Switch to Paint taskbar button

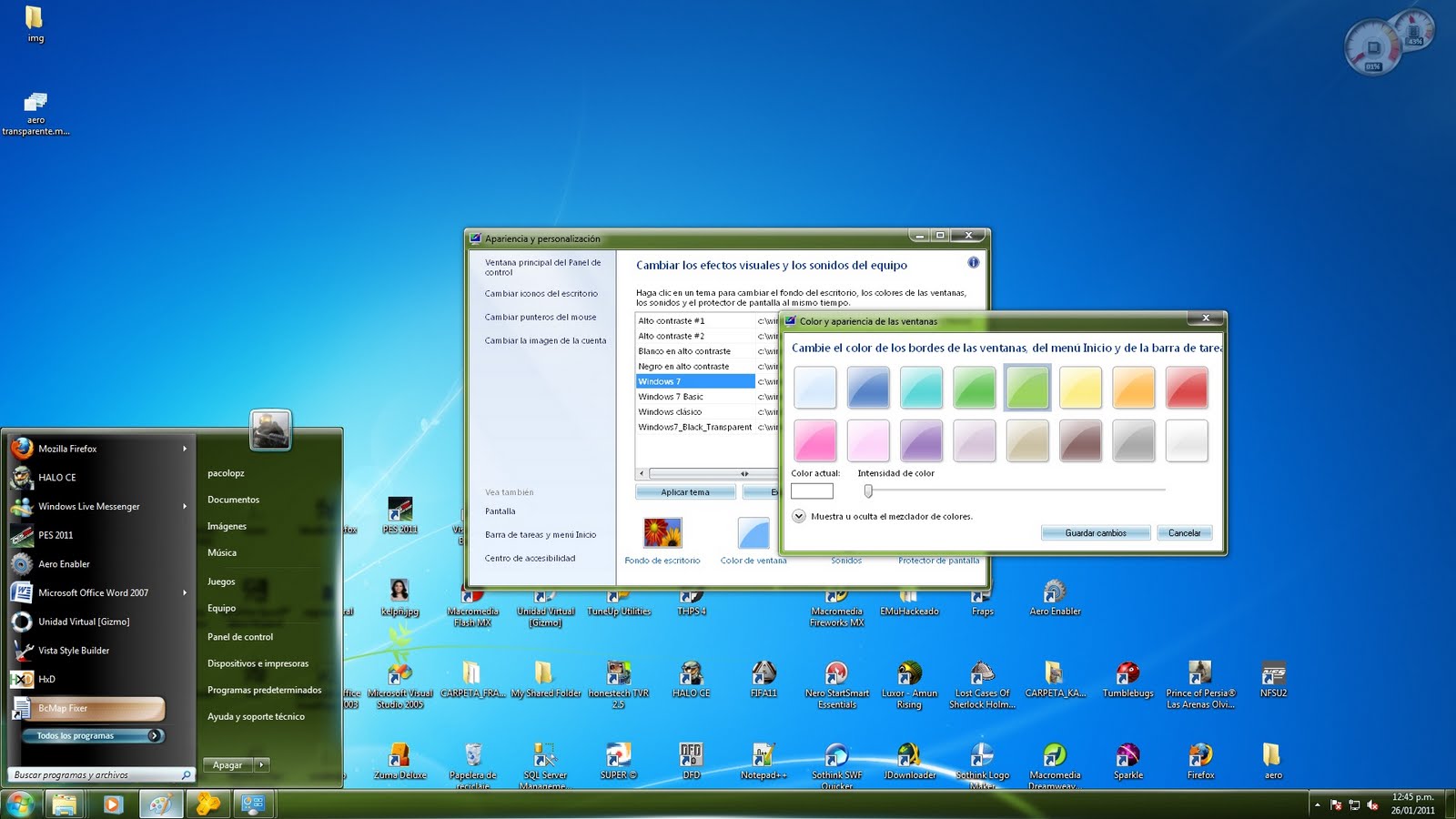(160, 804)
